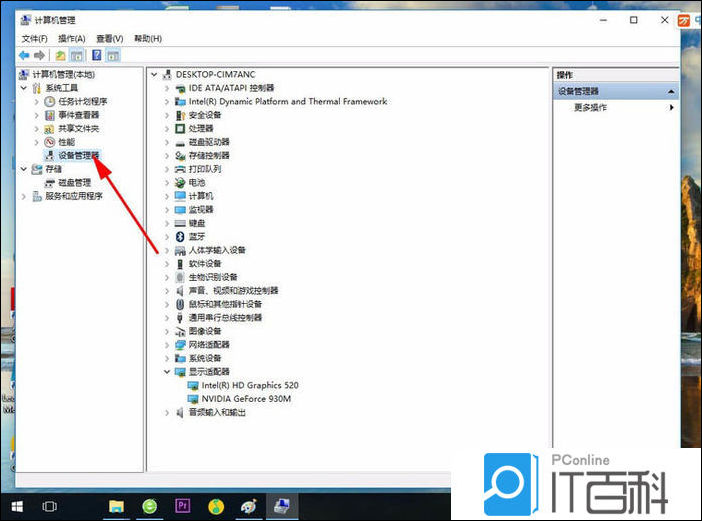Click the 打印队列 printer icon
This screenshot has width=702, height=521.
pyautogui.click(x=180, y=169)
